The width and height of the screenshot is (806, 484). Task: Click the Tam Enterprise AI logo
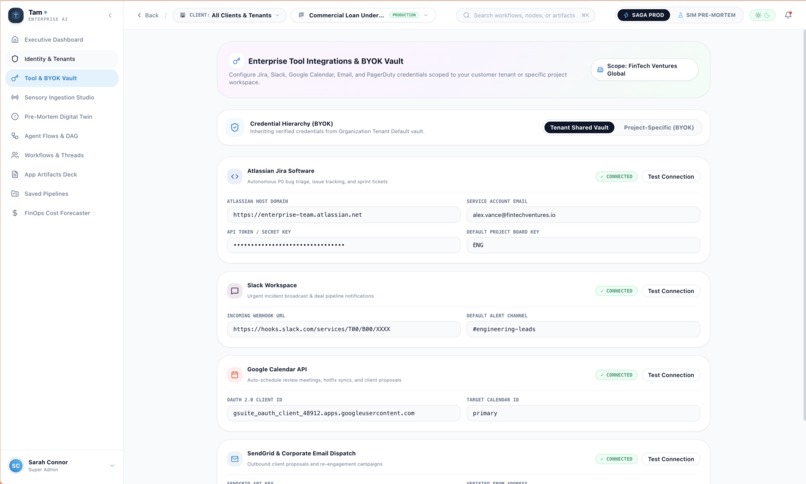tap(16, 15)
